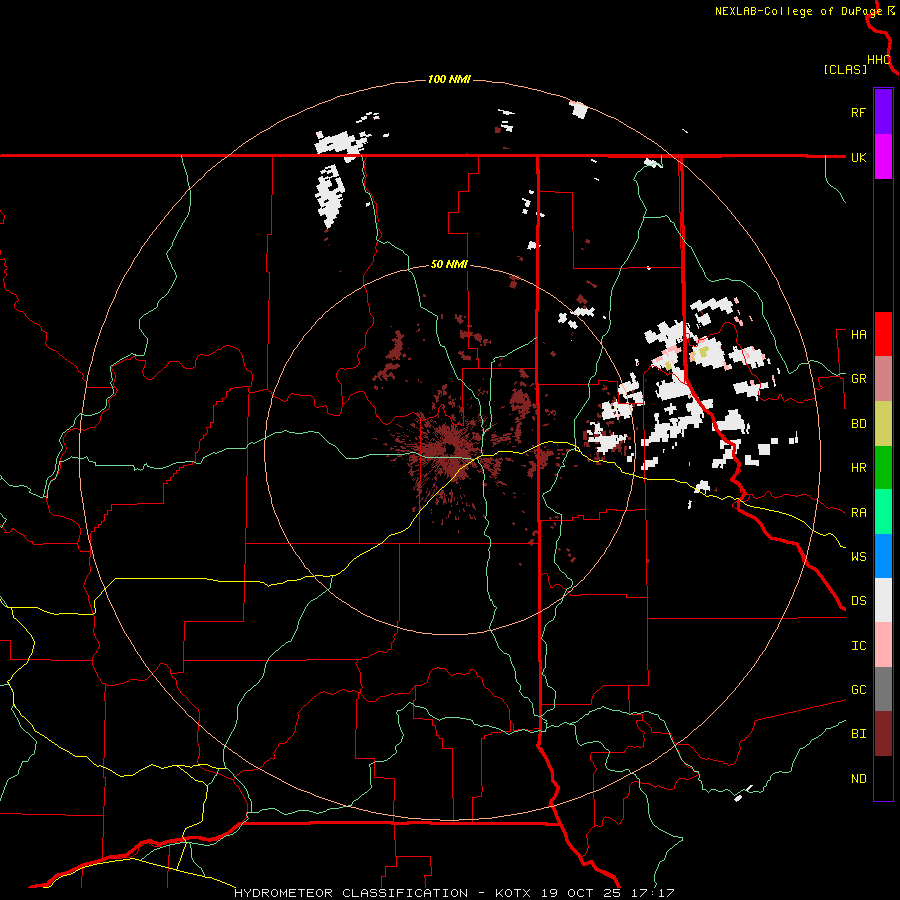Click the GR legend label

pyautogui.click(x=858, y=379)
